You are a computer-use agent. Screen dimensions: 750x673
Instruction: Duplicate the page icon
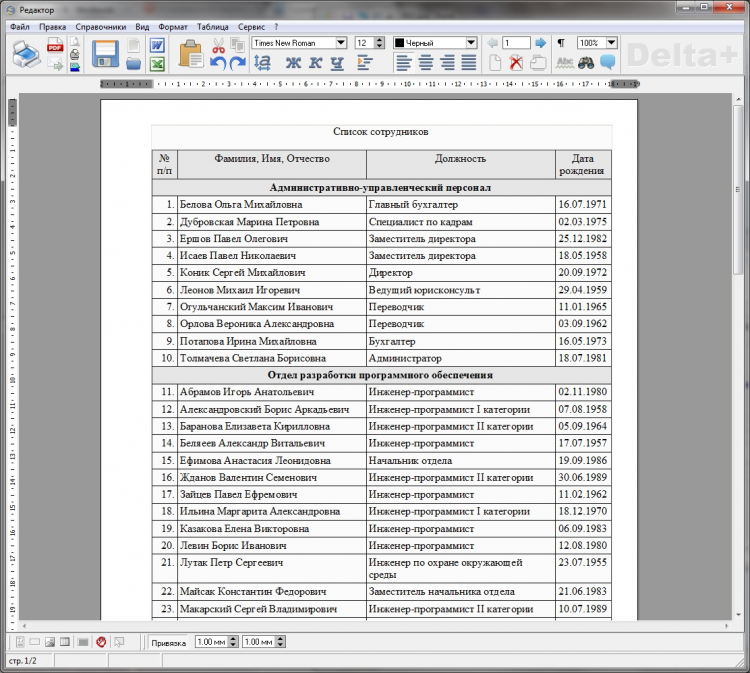point(539,63)
